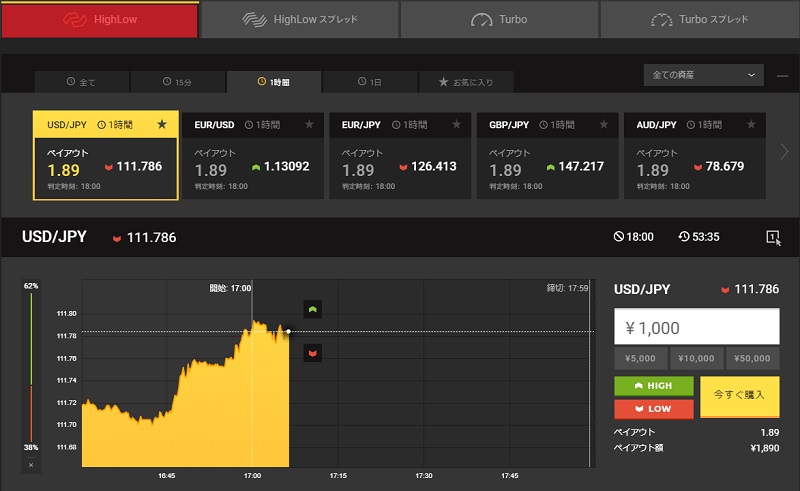Image resolution: width=800 pixels, height=491 pixels.
Task: Filter by 全て time tab
Action: click(x=82, y=82)
